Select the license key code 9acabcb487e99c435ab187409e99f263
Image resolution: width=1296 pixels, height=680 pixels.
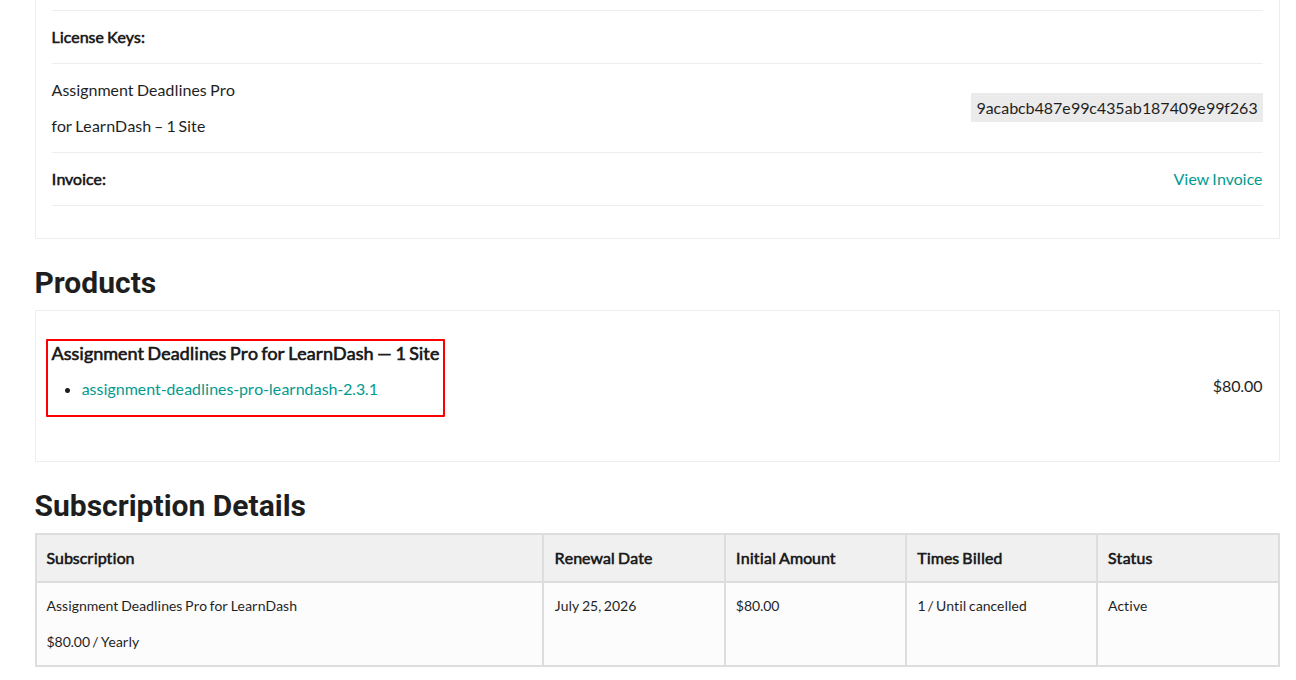coord(1117,108)
